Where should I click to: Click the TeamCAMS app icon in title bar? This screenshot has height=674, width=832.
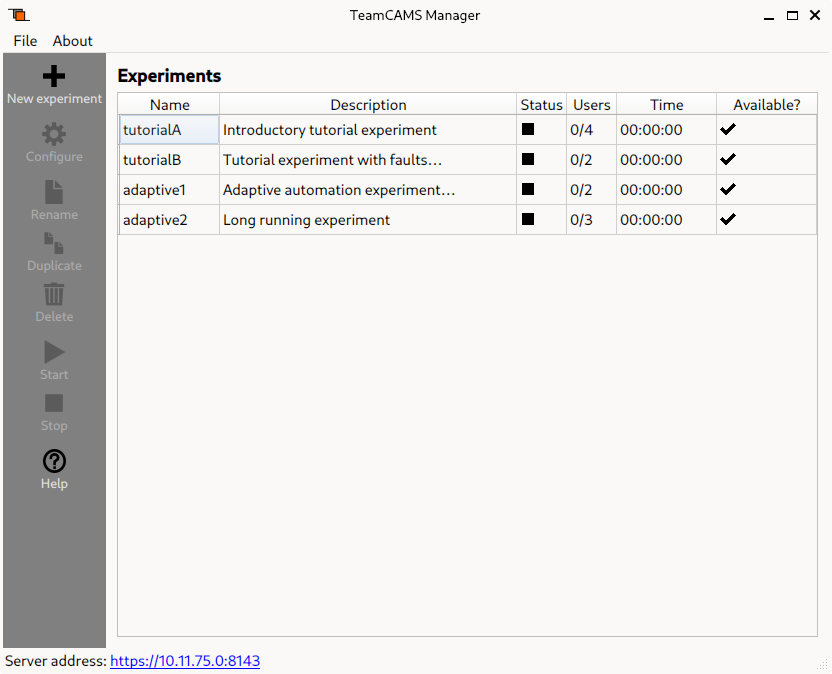tap(20, 15)
